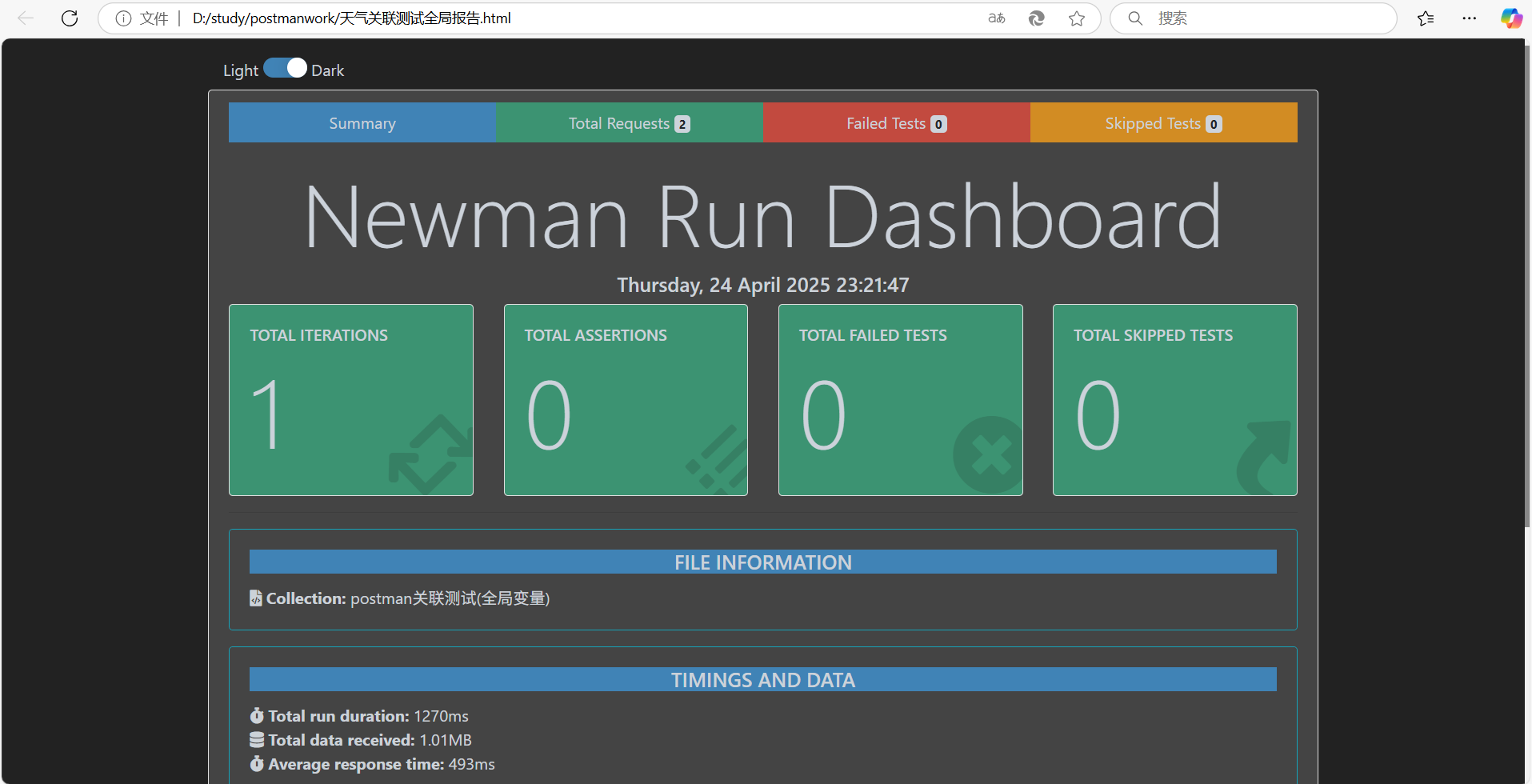Click the skipped tests curved arrow icon
This screenshot has width=1532, height=784.
point(1264,458)
